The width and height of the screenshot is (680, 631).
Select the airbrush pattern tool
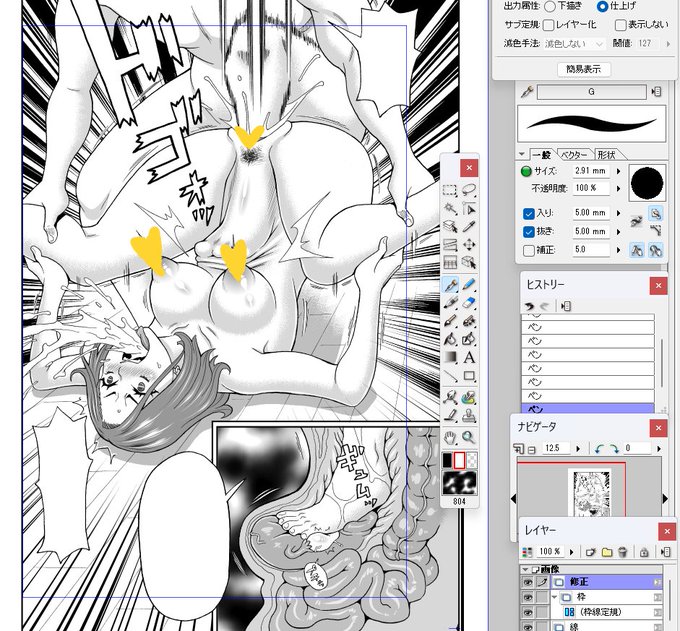(469, 321)
